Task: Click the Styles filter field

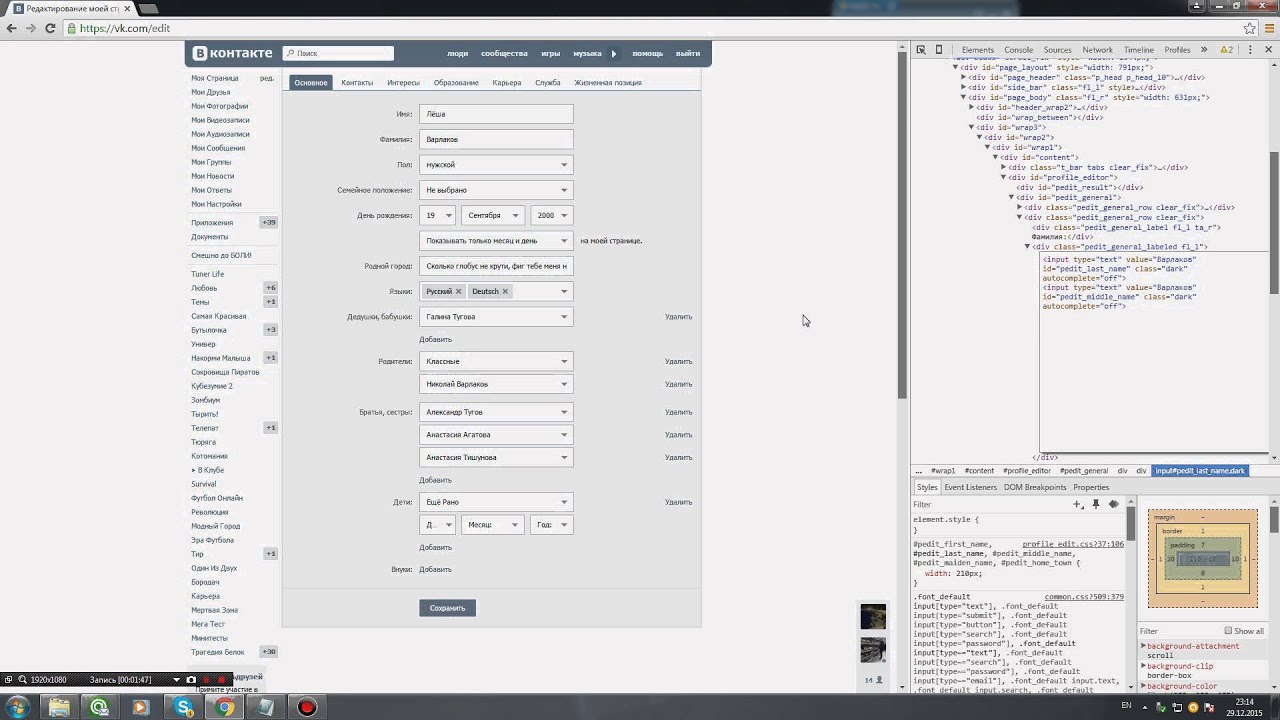Action: coord(990,504)
